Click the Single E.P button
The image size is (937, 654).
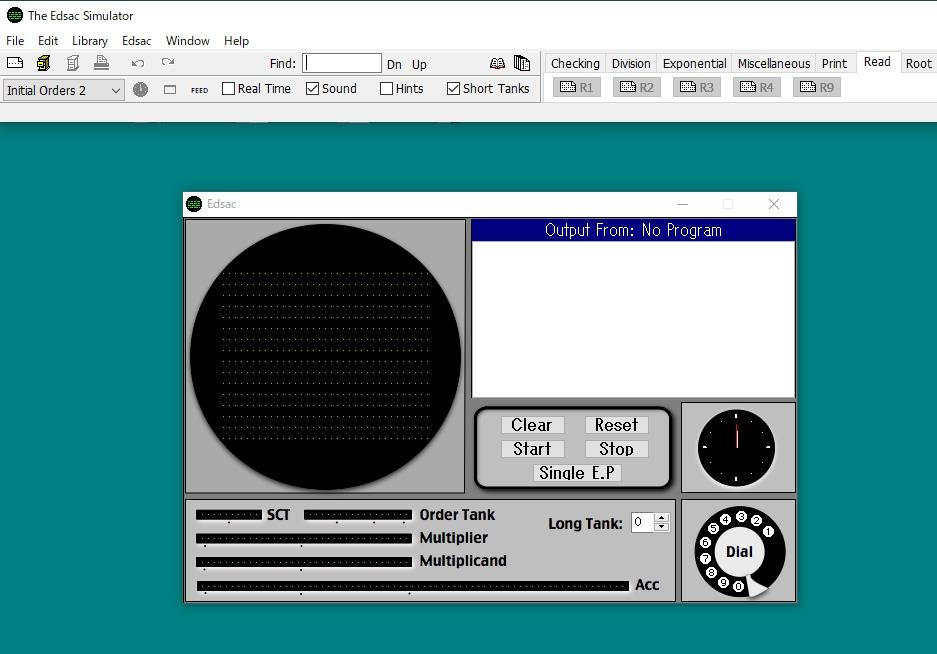click(x=577, y=473)
